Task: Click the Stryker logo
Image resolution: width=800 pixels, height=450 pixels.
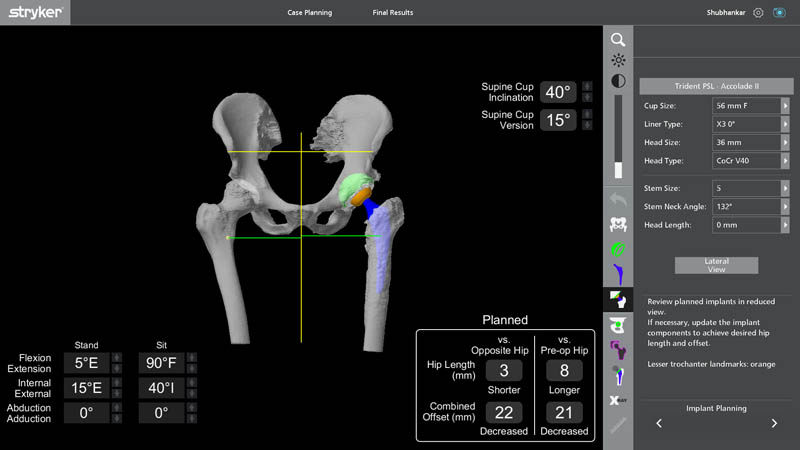Action: pyautogui.click(x=35, y=12)
